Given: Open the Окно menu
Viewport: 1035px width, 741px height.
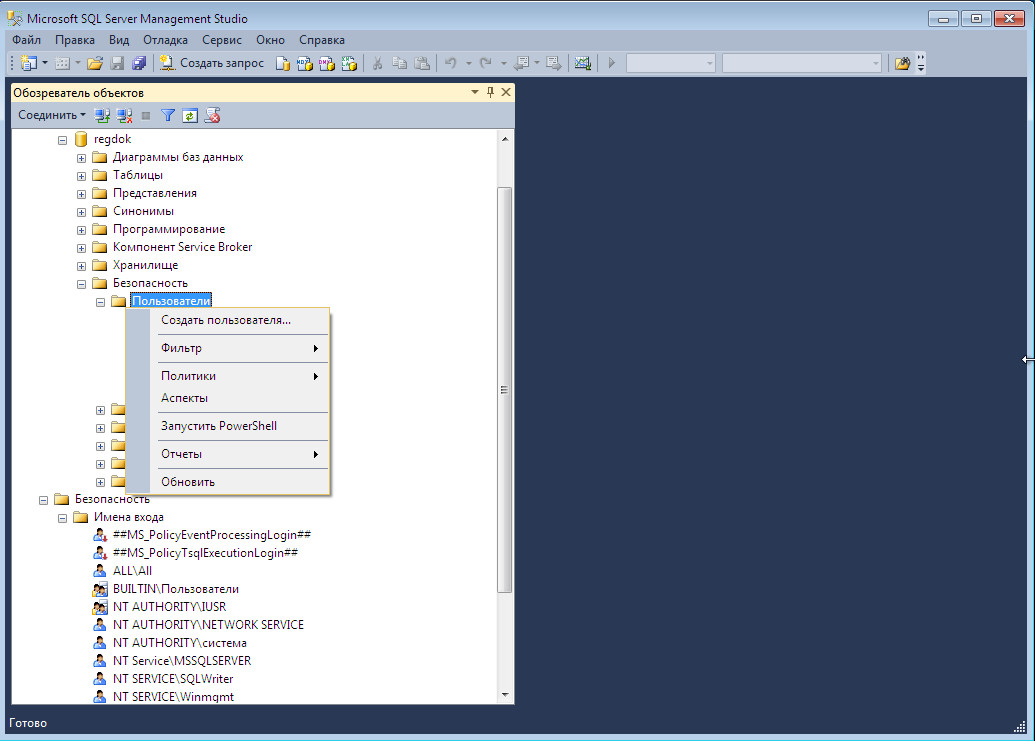Looking at the screenshot, I should pyautogui.click(x=271, y=40).
